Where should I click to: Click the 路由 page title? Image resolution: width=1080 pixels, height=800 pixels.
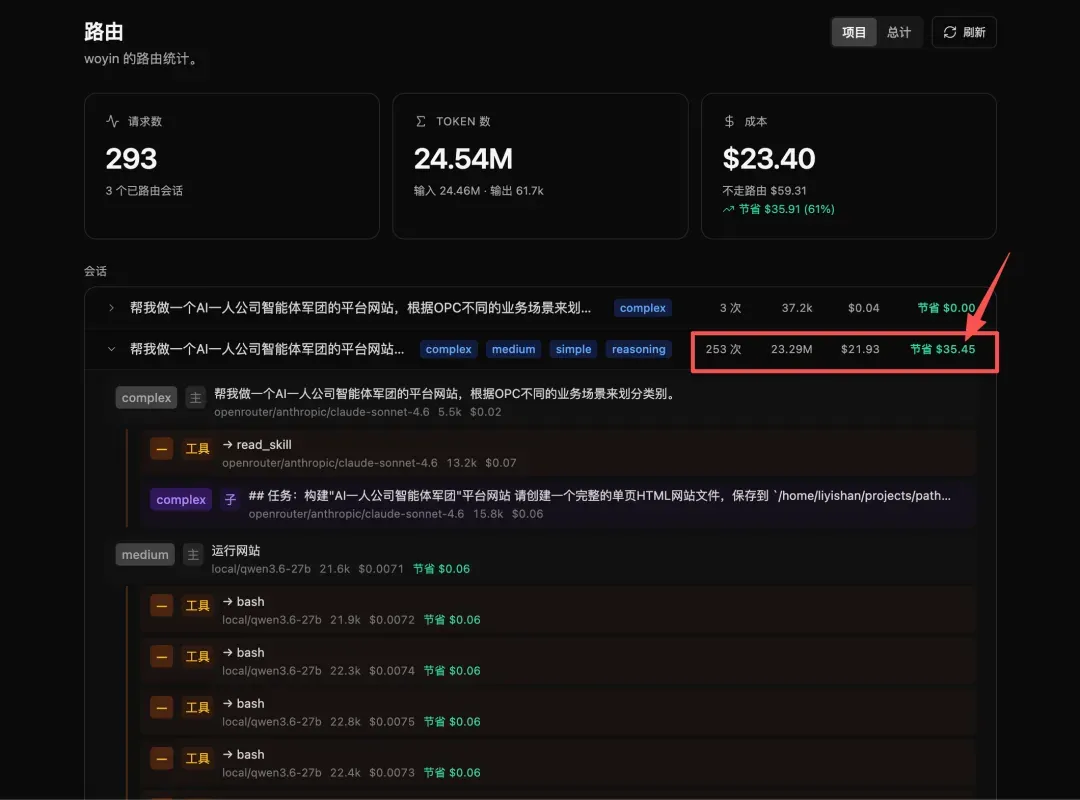(x=103, y=32)
